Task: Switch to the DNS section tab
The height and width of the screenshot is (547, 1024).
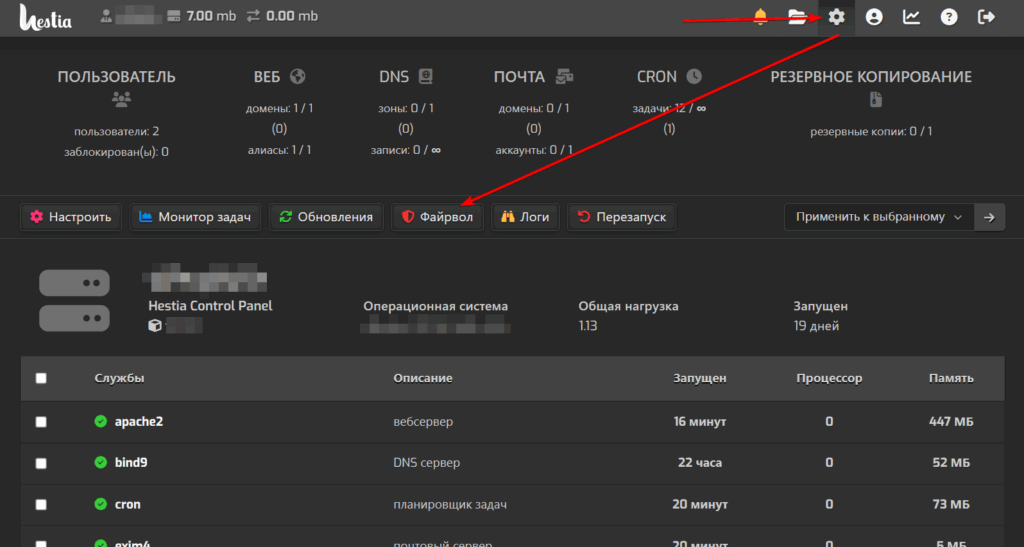Action: point(405,77)
